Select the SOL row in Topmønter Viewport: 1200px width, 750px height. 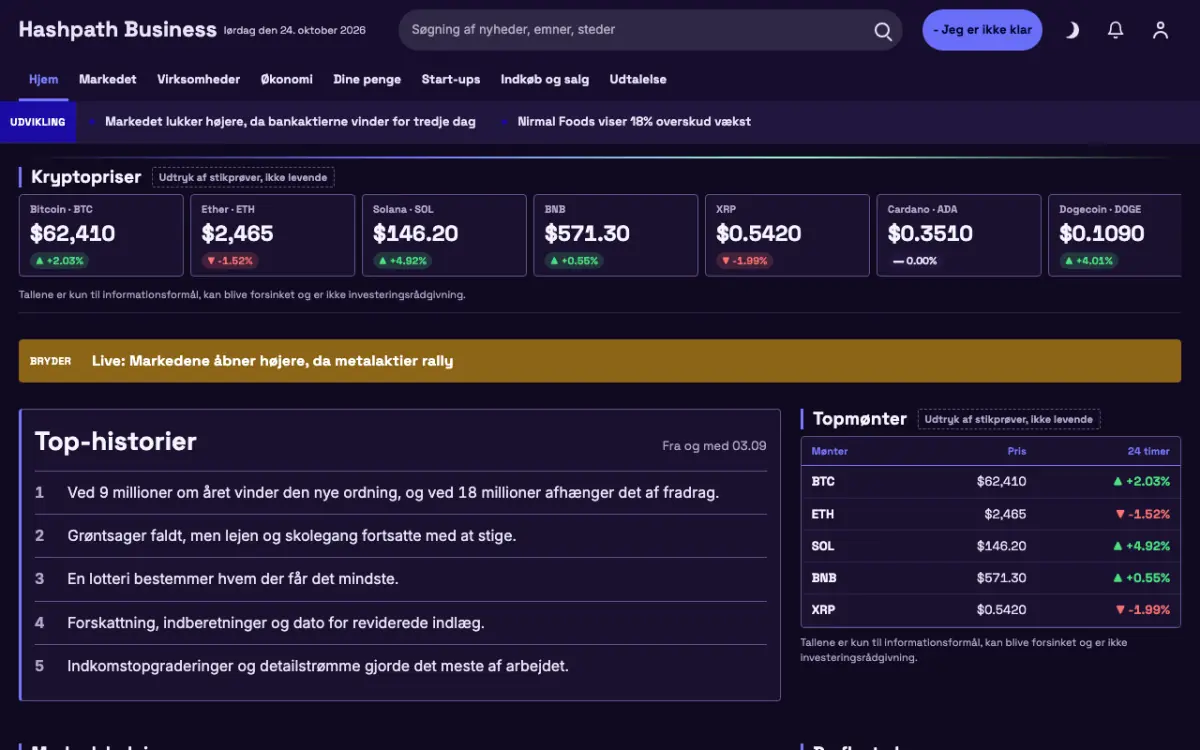point(991,546)
